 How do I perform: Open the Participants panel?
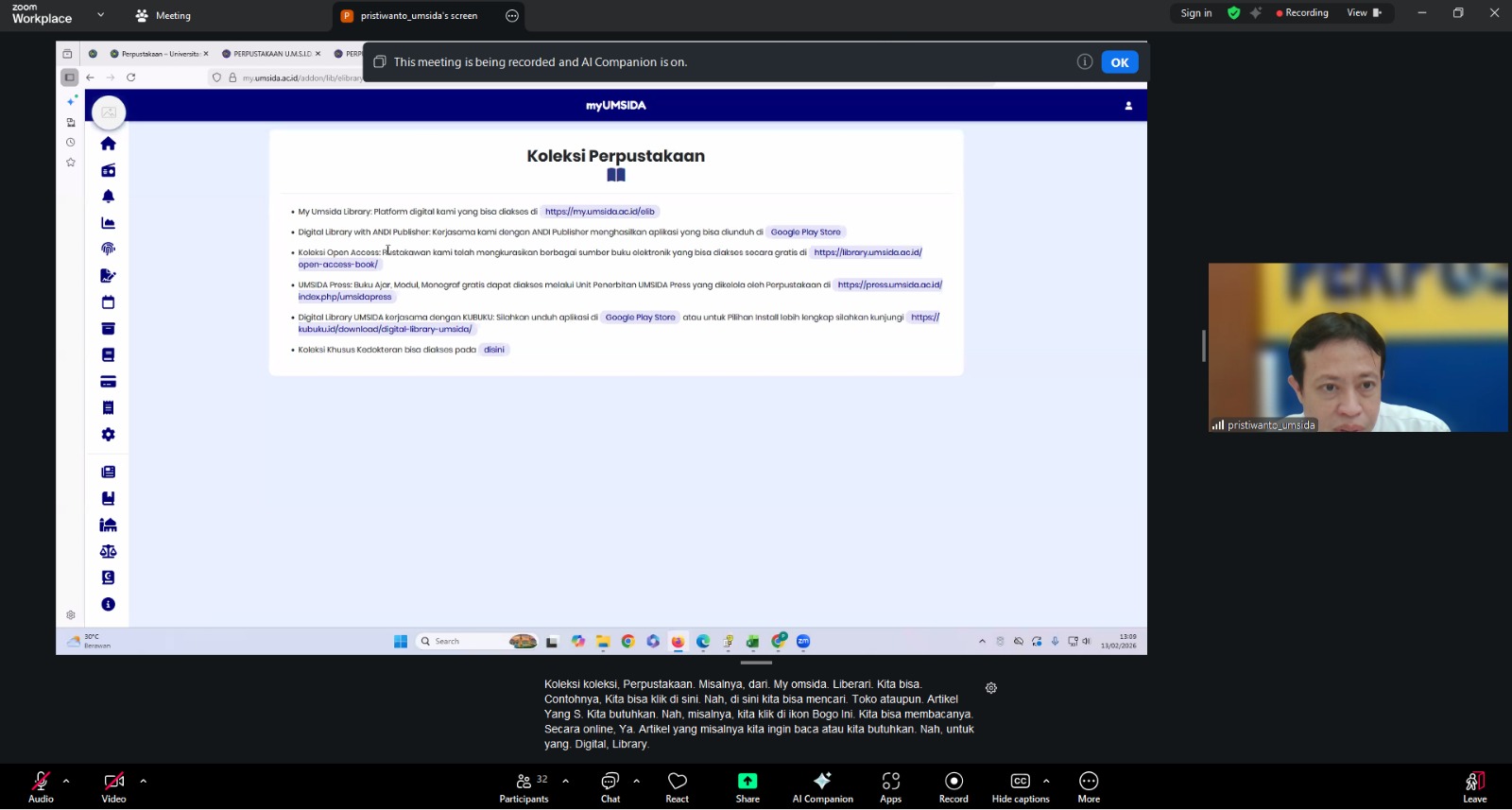524,786
